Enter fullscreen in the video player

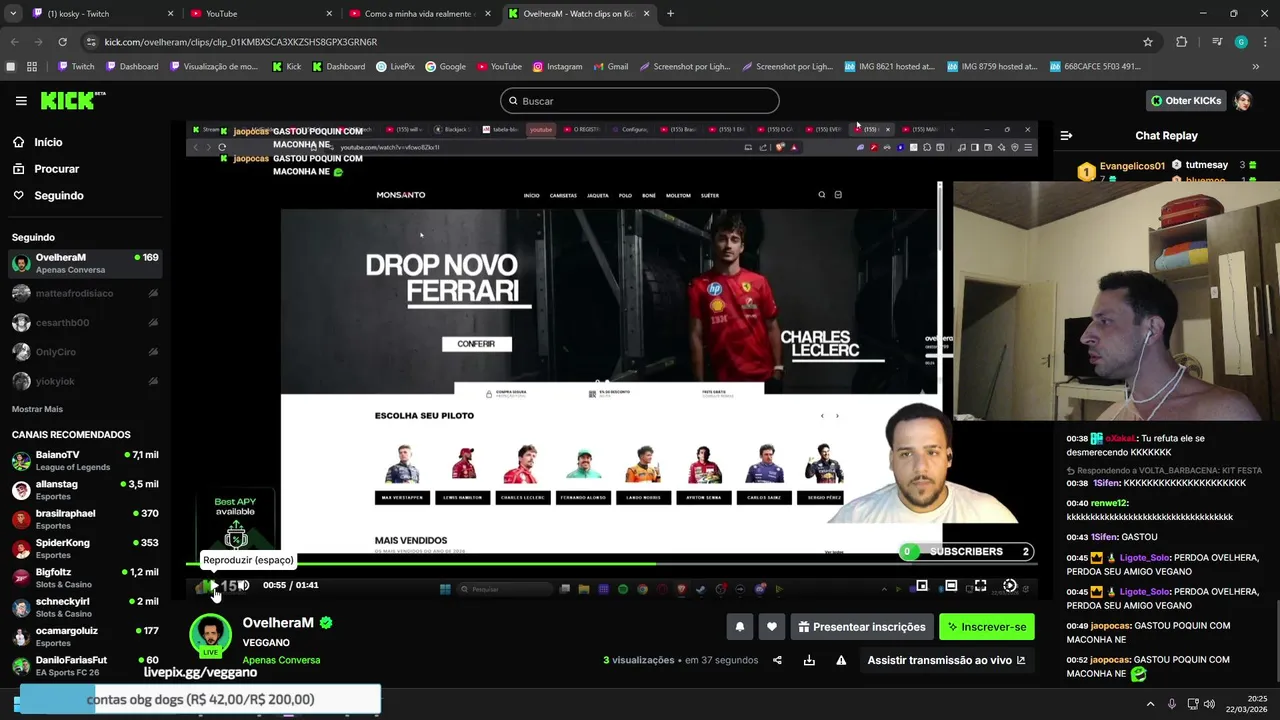[980, 586]
